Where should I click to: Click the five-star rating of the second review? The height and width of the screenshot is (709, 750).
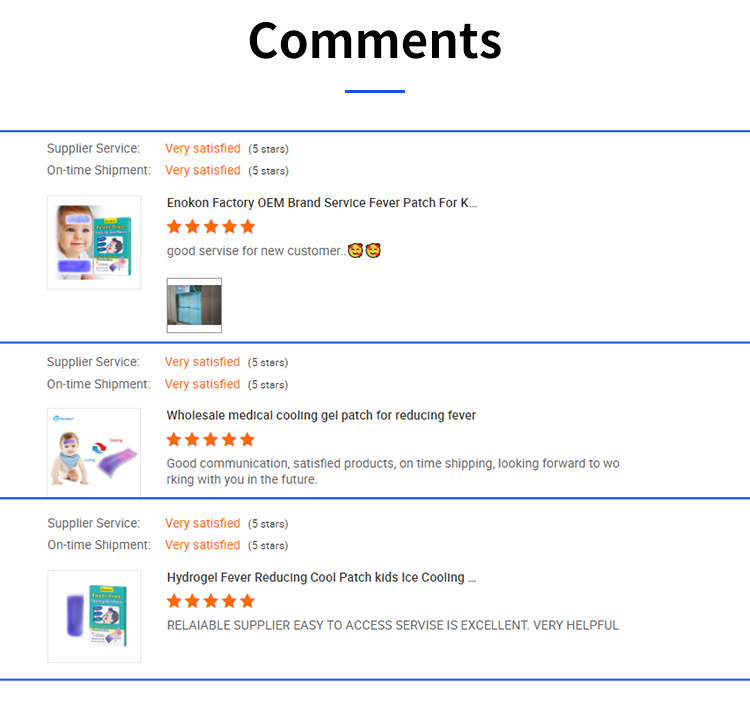[x=211, y=440]
